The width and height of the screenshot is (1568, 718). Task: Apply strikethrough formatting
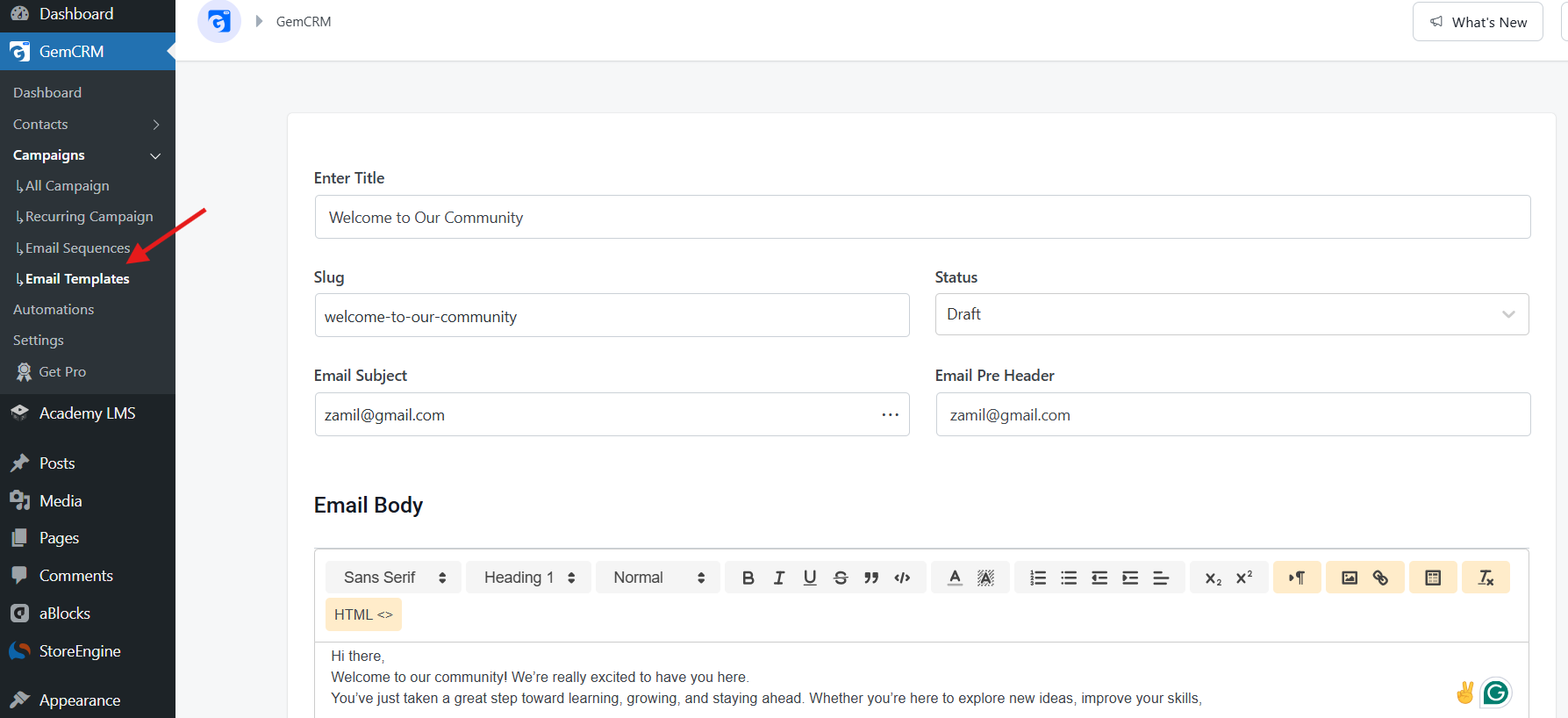tap(841, 578)
